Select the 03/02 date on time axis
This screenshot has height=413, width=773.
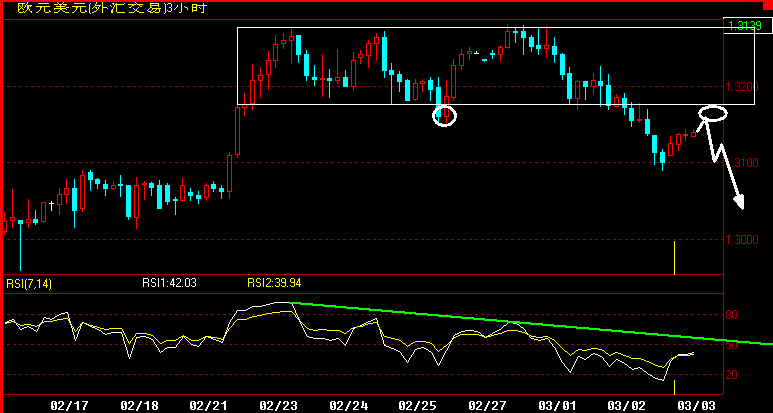[626, 406]
